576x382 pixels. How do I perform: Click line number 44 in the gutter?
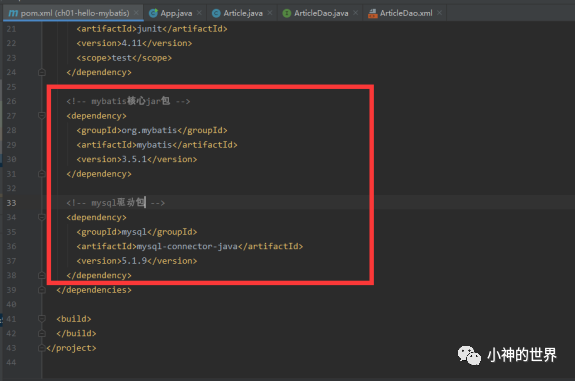(x=11, y=363)
